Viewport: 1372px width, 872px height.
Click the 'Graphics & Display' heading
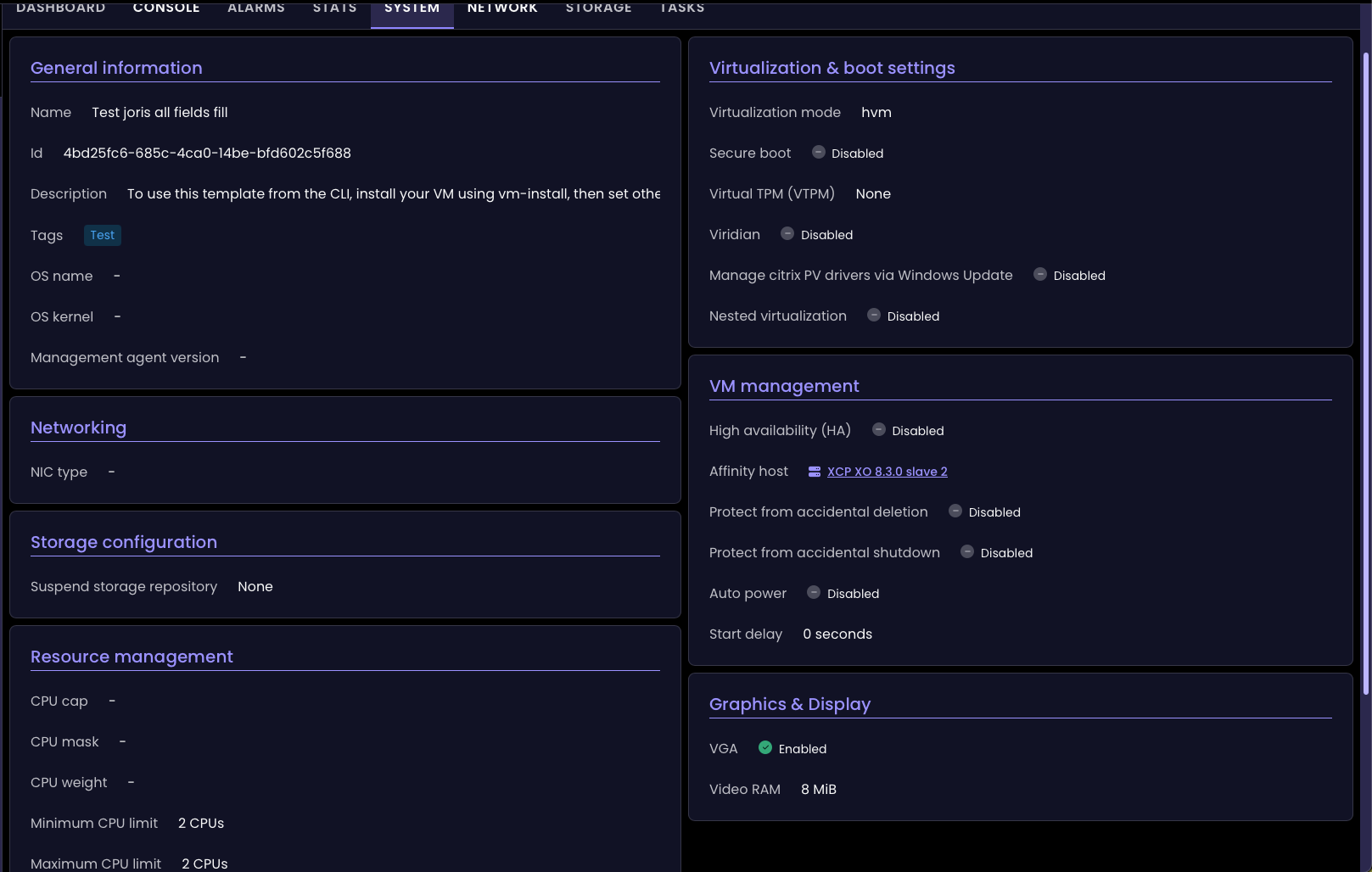790,704
